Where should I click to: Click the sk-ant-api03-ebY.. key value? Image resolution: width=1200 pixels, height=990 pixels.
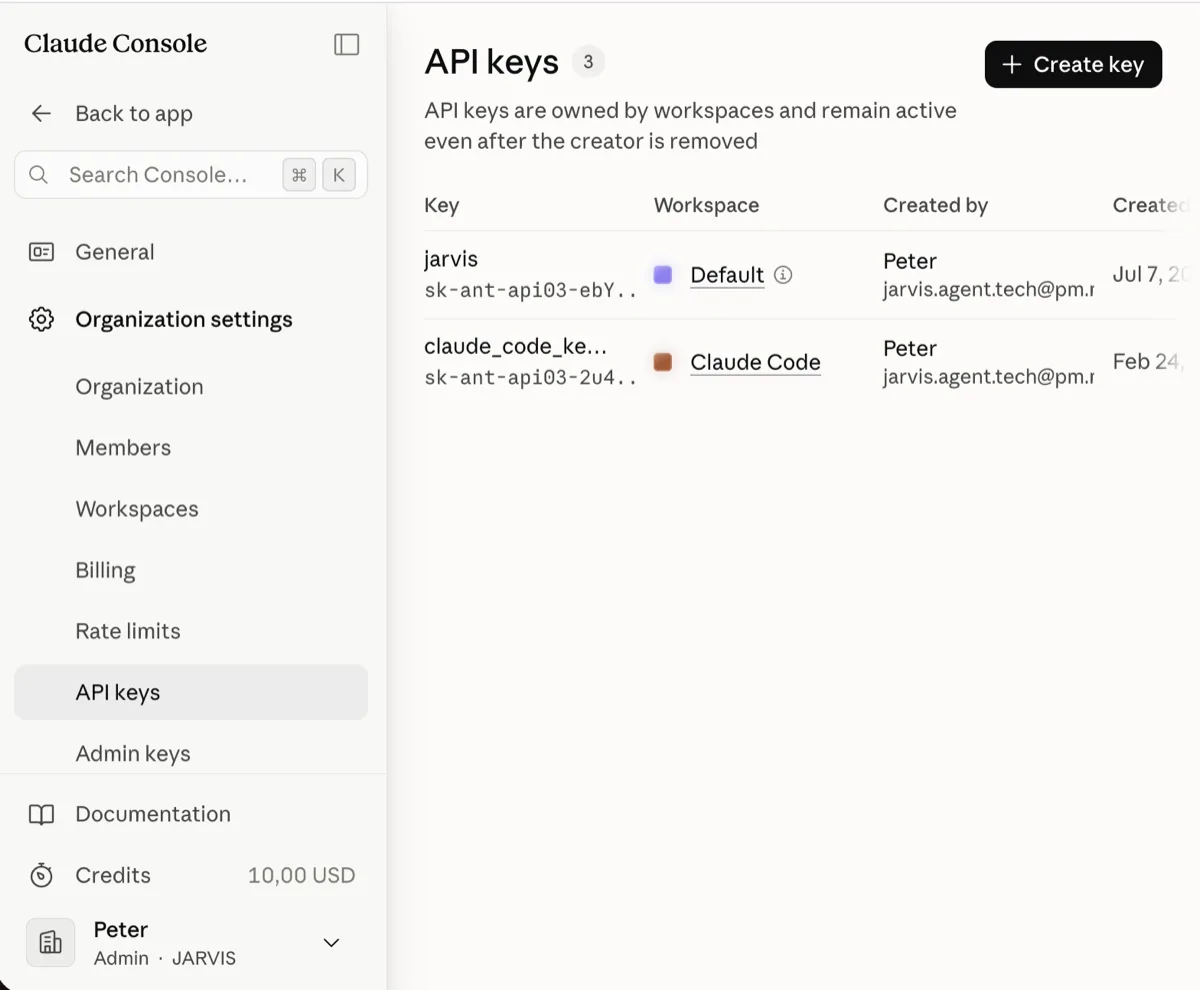pos(530,291)
